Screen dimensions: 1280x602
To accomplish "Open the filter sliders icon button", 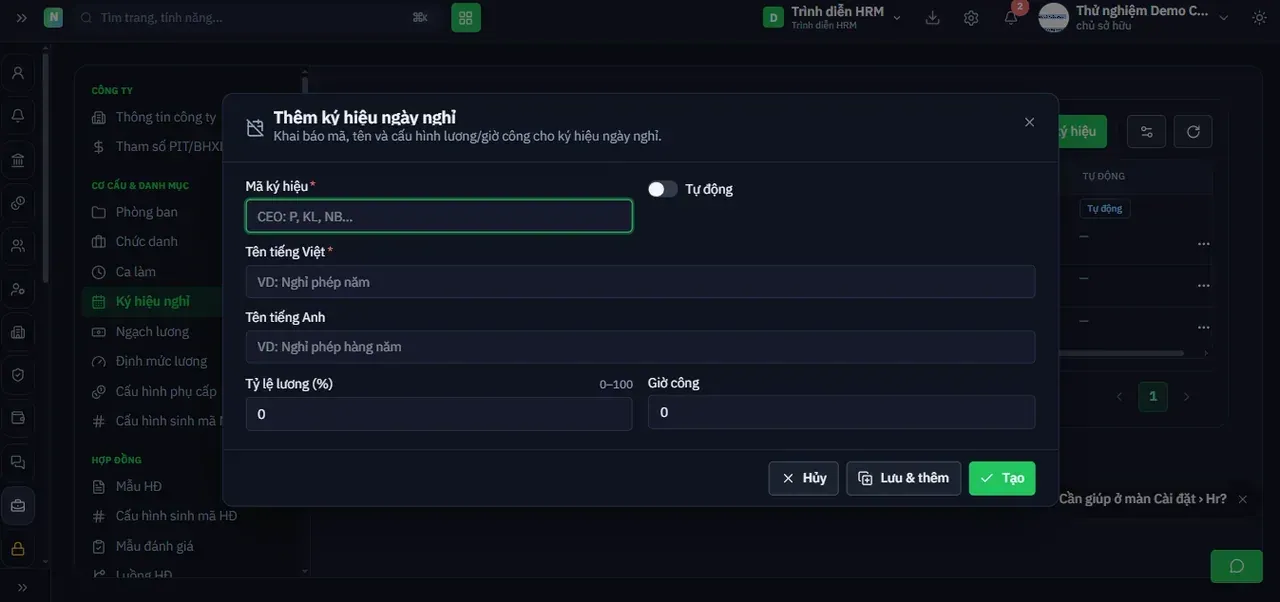I will pos(1146,131).
